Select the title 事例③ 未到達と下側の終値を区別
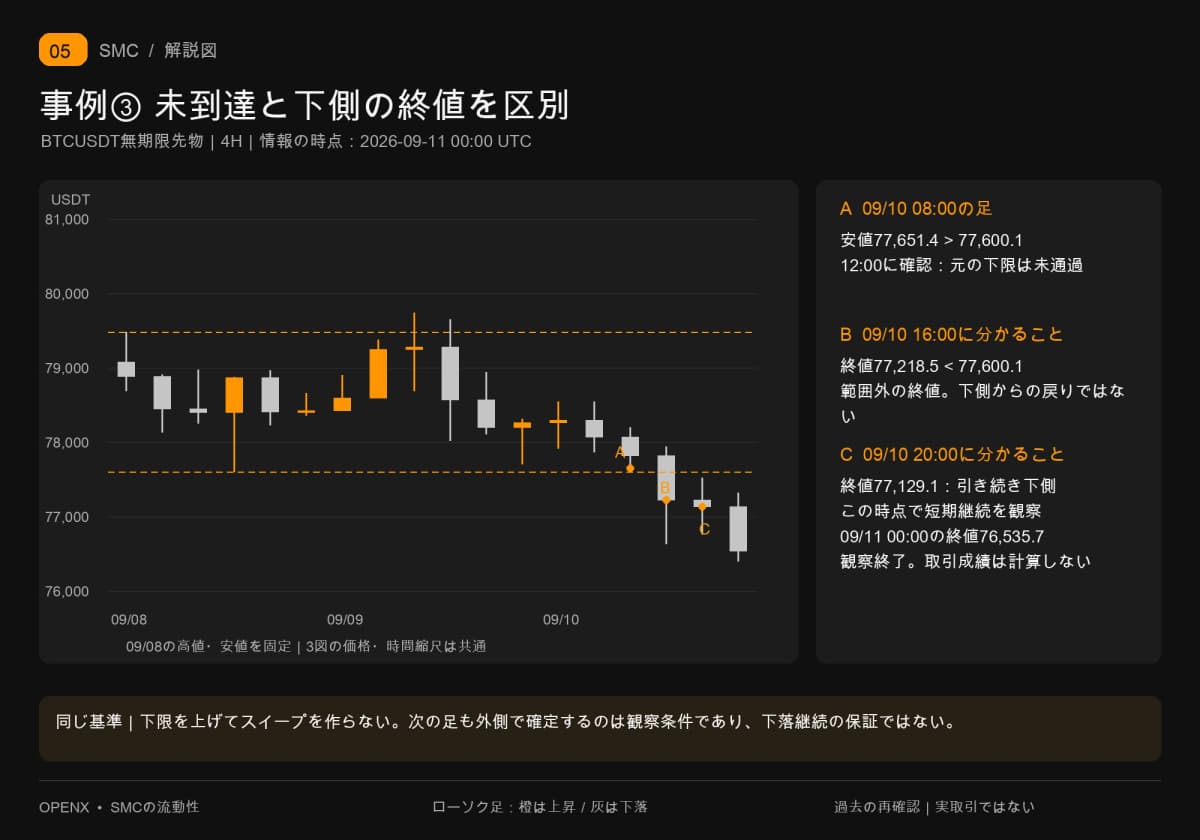This screenshot has width=1200, height=840. (x=304, y=105)
